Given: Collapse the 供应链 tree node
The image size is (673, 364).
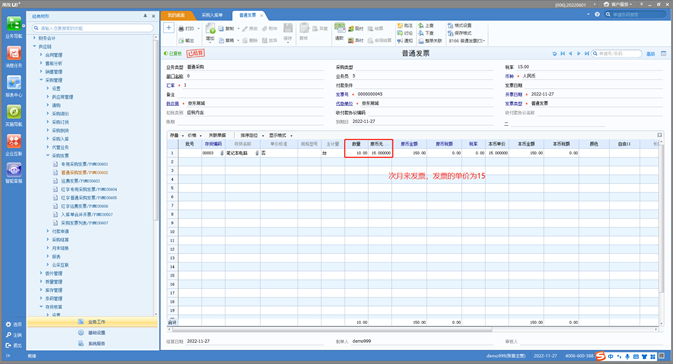Looking at the screenshot, I should pos(35,46).
